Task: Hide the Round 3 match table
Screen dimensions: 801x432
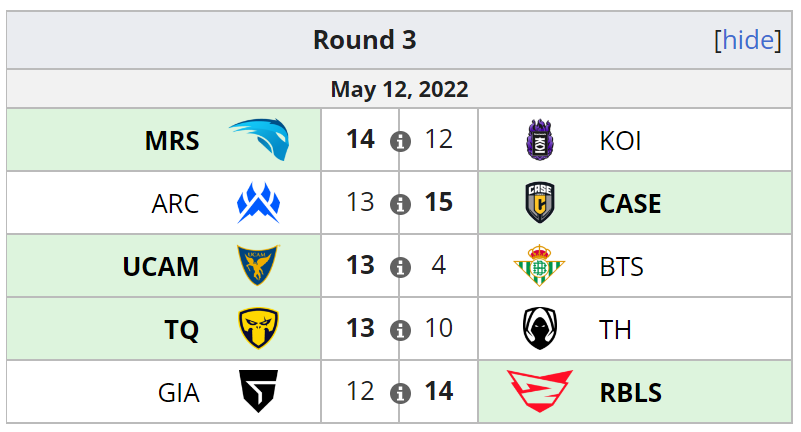Action: click(748, 40)
